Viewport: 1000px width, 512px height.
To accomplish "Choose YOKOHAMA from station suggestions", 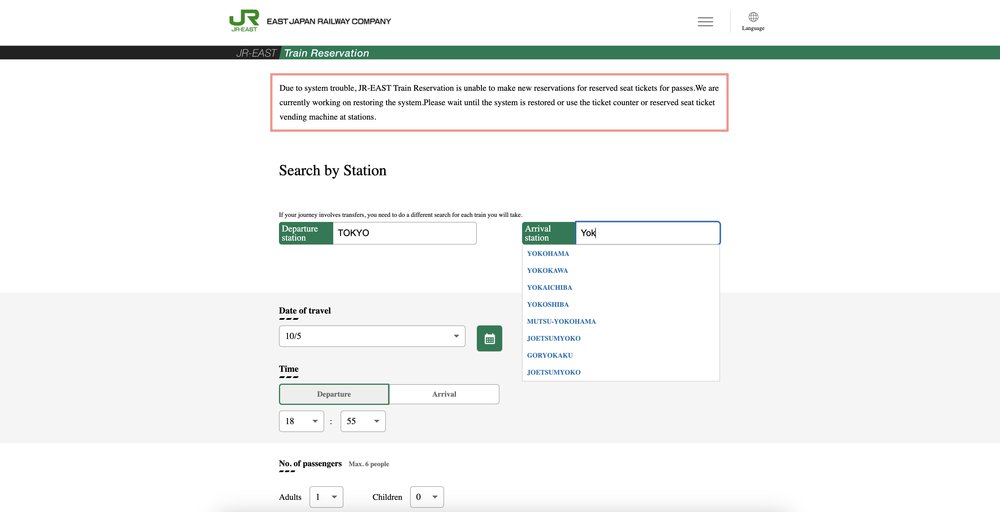I will click(548, 254).
